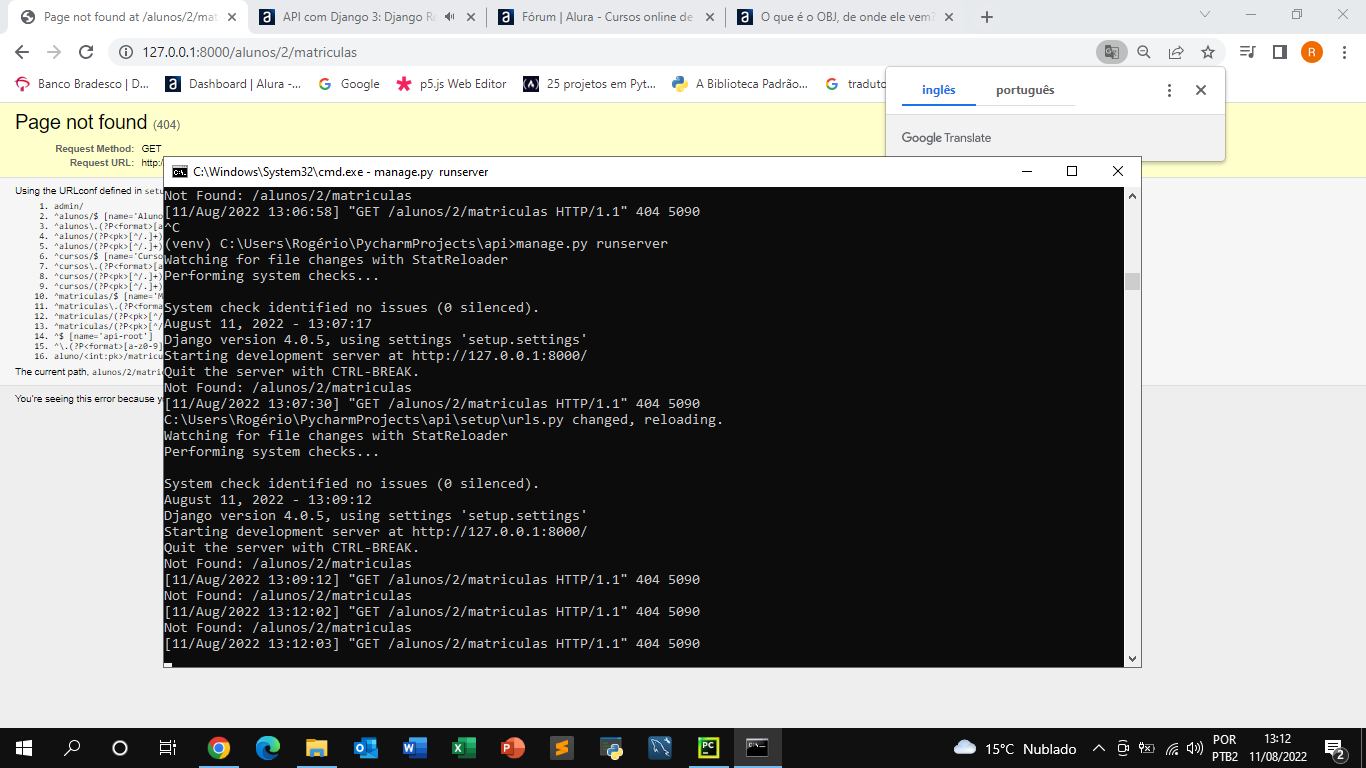The width and height of the screenshot is (1366, 768).
Task: Open Excel from the taskbar
Action: point(464,748)
